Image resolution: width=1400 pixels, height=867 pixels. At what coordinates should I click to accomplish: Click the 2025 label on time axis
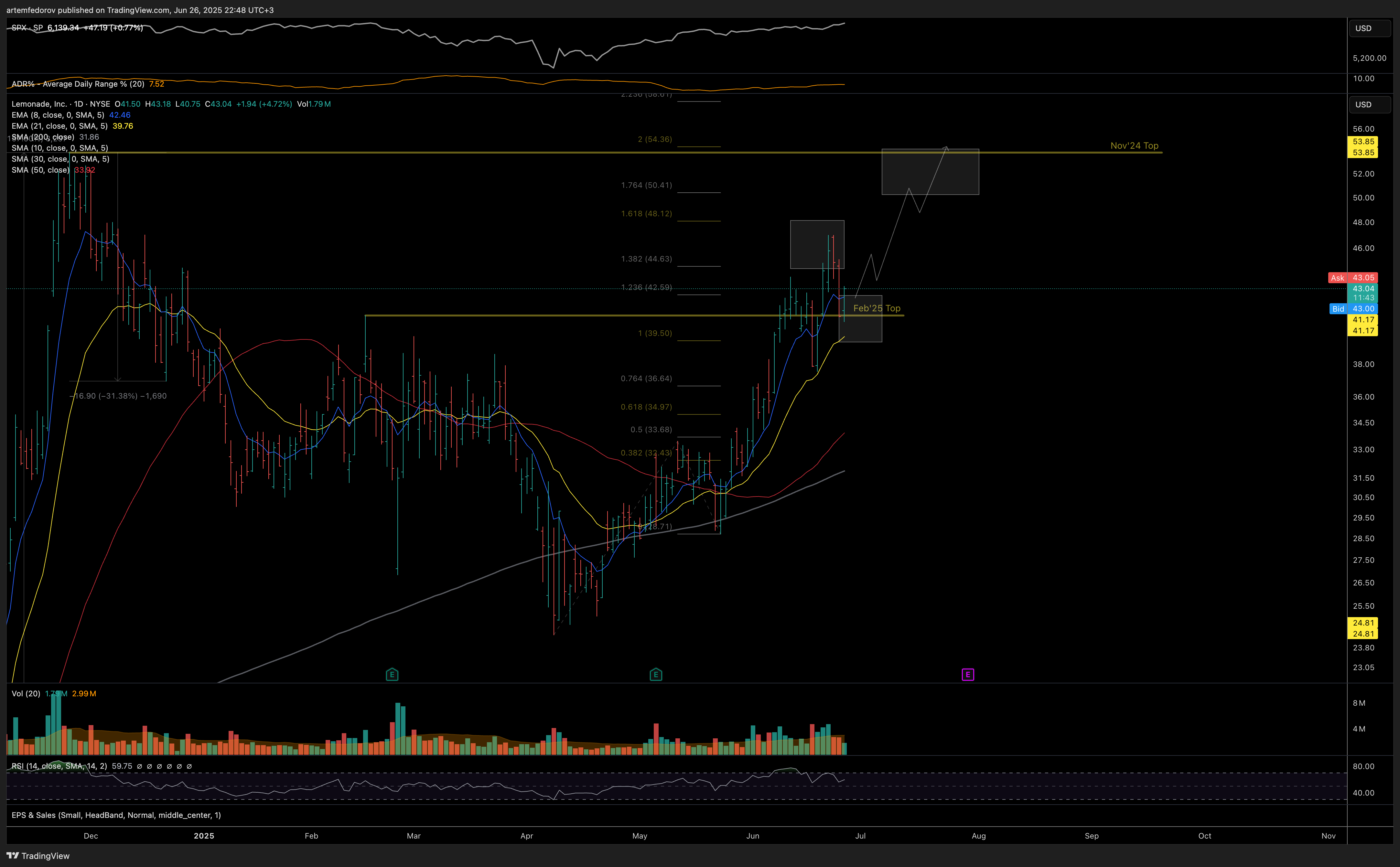(x=204, y=835)
